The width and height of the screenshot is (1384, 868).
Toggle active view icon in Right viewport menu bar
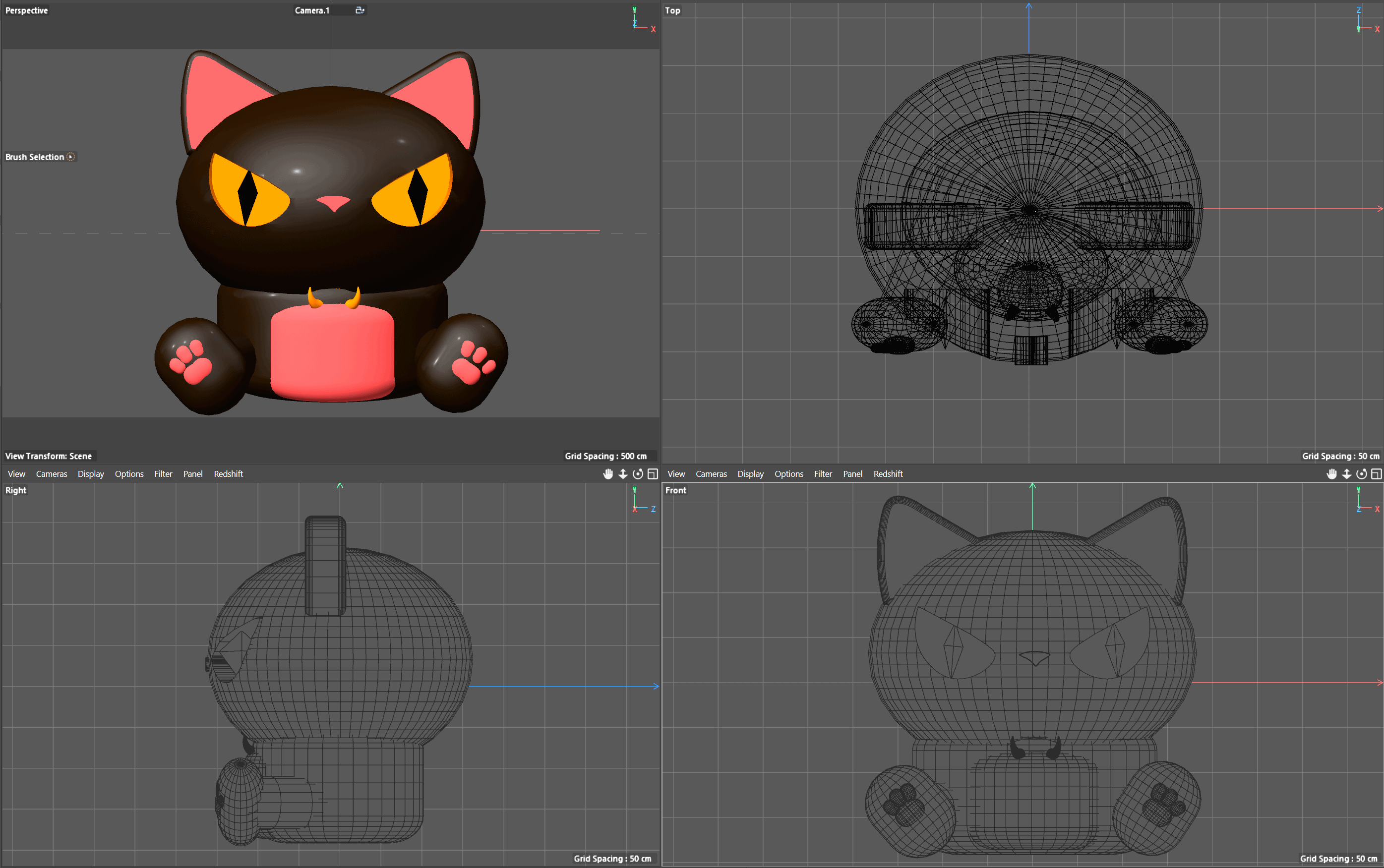pos(653,473)
